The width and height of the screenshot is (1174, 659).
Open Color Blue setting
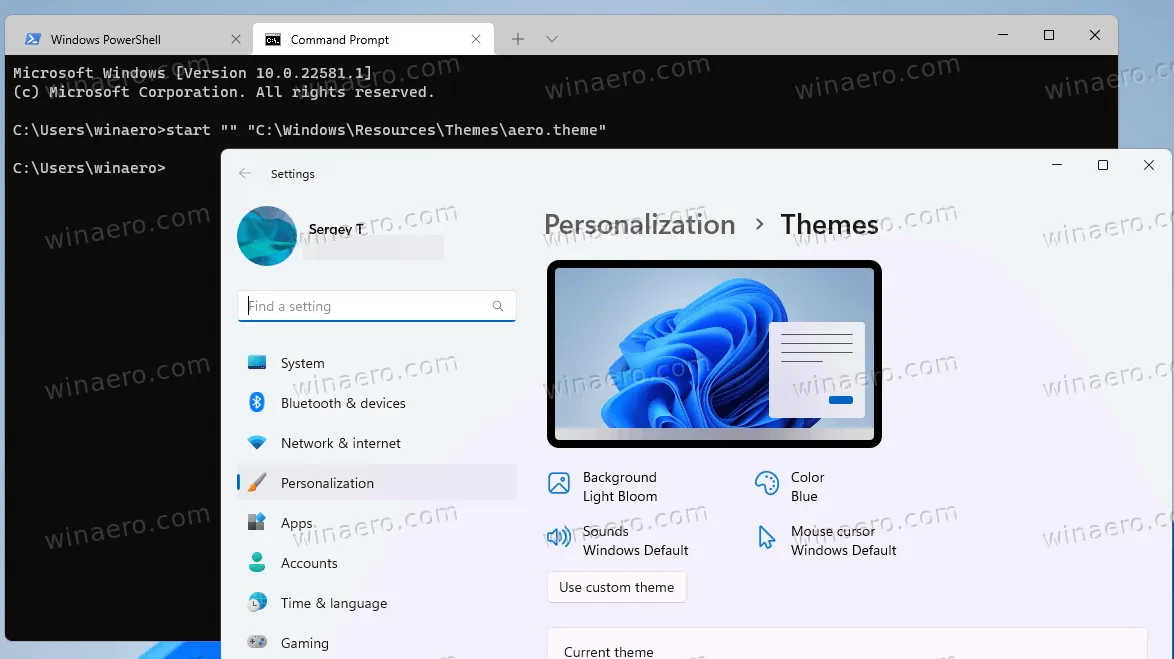click(790, 487)
